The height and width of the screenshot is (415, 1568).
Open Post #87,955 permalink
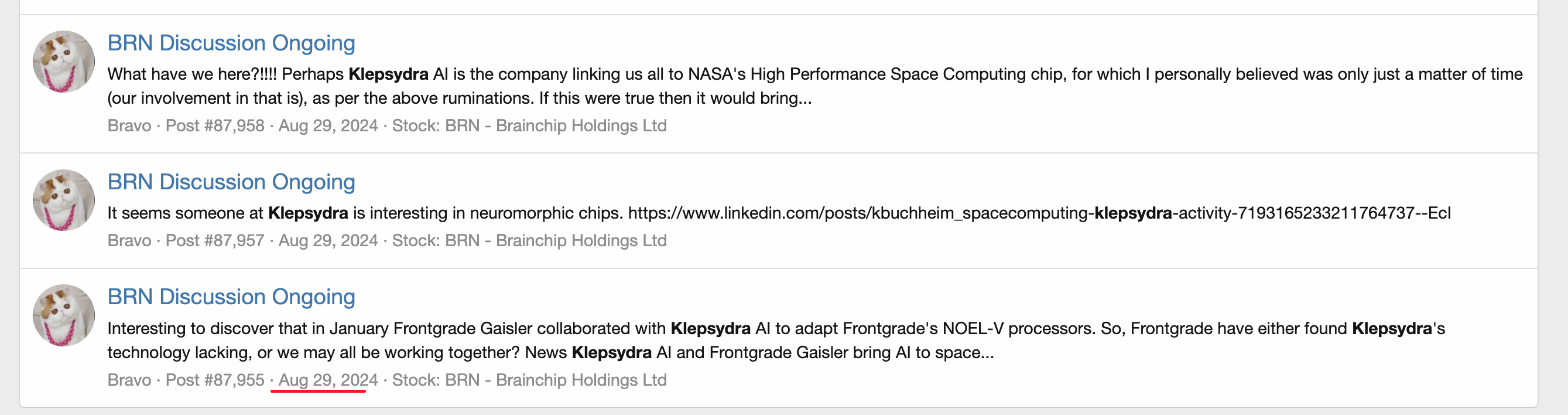pyautogui.click(x=214, y=380)
